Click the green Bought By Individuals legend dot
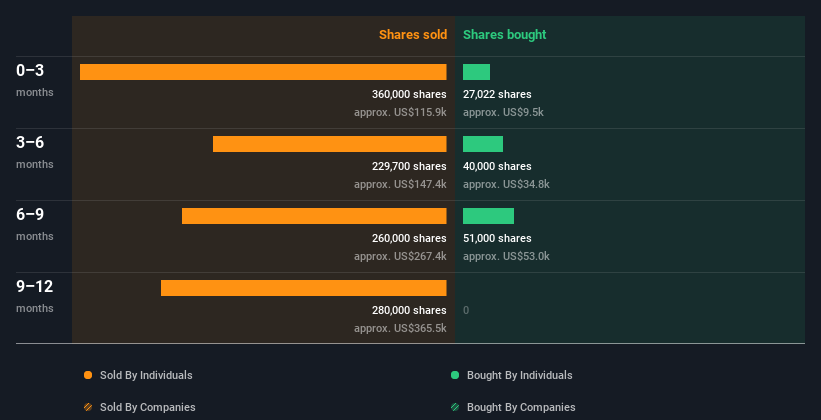The width and height of the screenshot is (821, 420). tap(455, 375)
